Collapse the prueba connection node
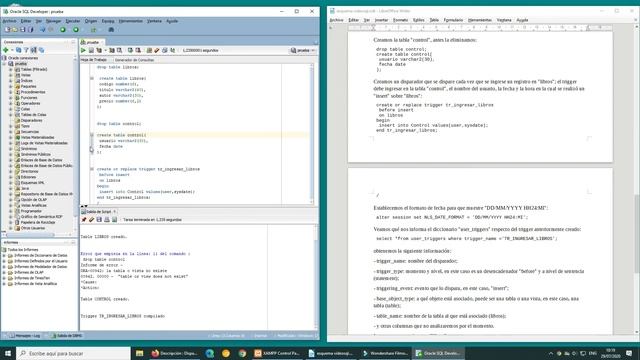Viewport: 640px width, 360px height. pyautogui.click(x=4, y=64)
